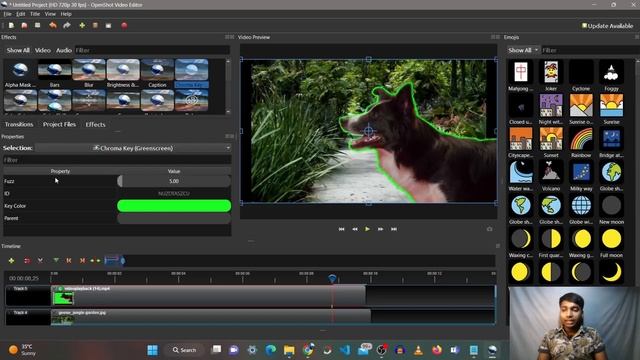This screenshot has height=360, width=640.
Task: Click the Properties panel Filter field
Action: (x=117, y=160)
